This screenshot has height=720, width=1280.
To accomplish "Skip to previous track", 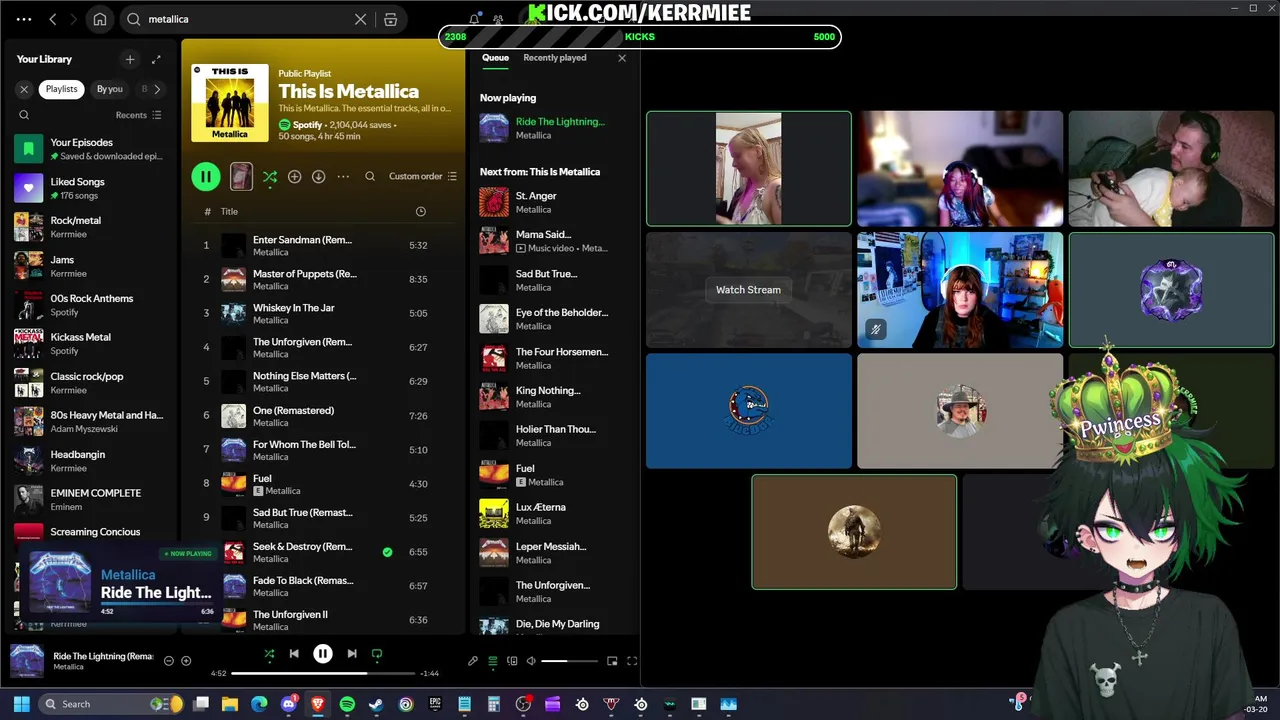I will coord(294,654).
